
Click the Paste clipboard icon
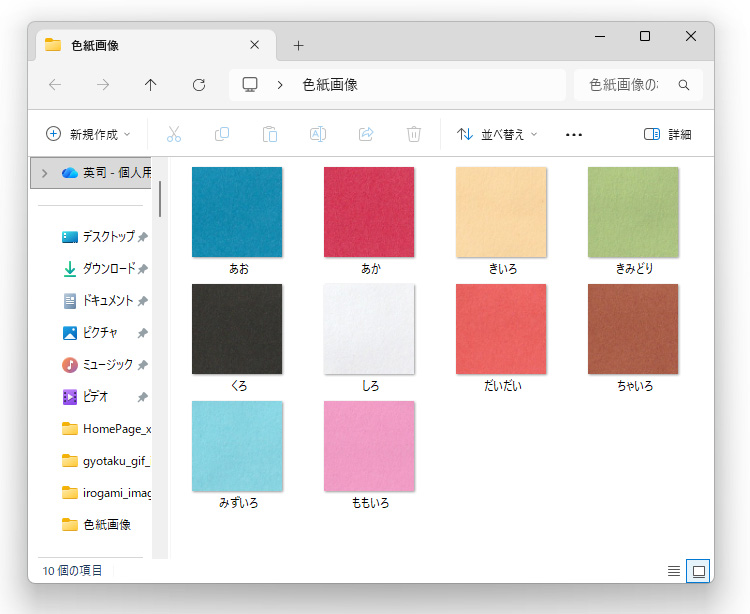click(x=269, y=134)
